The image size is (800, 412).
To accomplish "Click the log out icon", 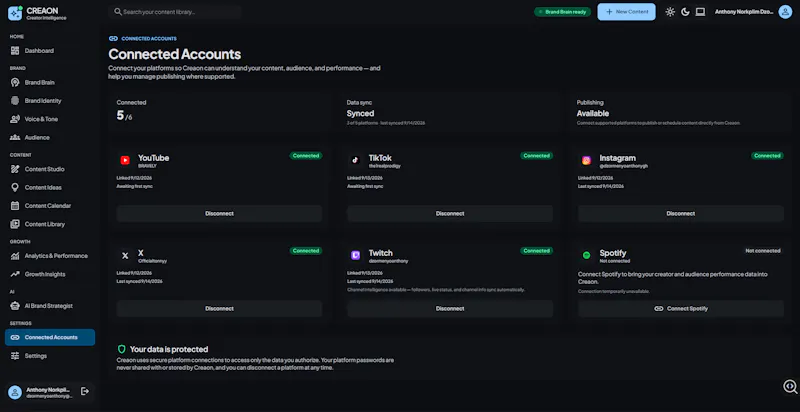I will click(x=85, y=392).
